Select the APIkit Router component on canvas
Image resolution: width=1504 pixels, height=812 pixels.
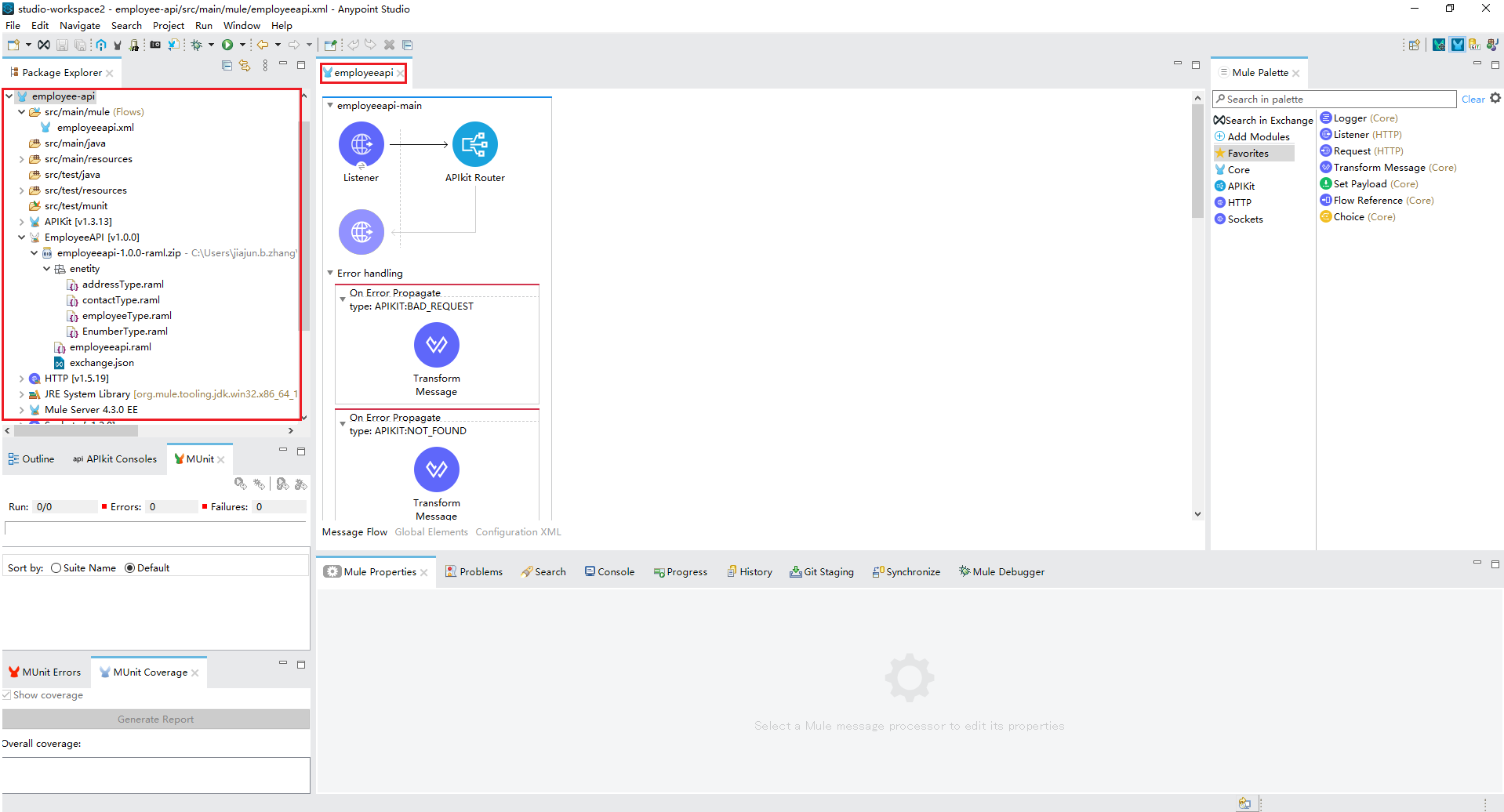click(475, 145)
